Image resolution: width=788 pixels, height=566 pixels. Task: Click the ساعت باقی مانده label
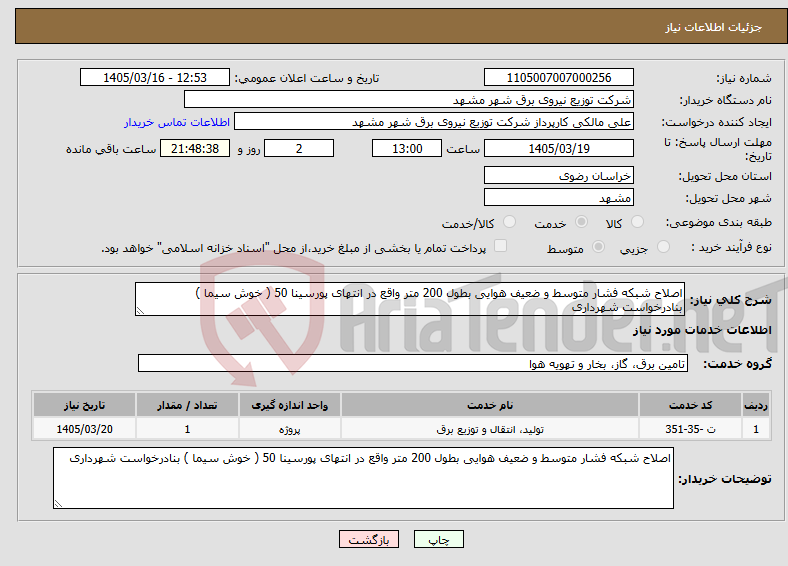[111, 149]
